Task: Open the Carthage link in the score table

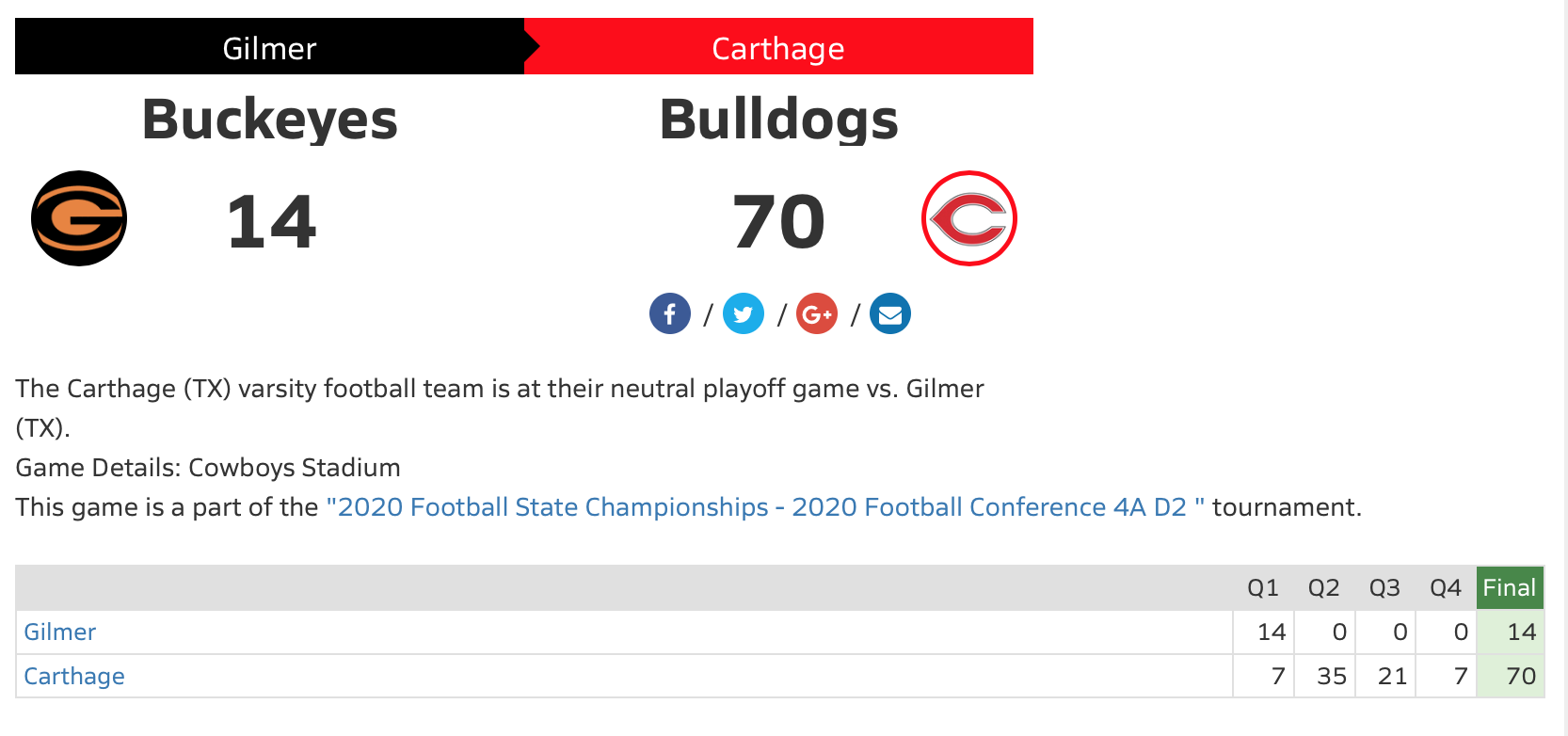Action: (x=74, y=677)
